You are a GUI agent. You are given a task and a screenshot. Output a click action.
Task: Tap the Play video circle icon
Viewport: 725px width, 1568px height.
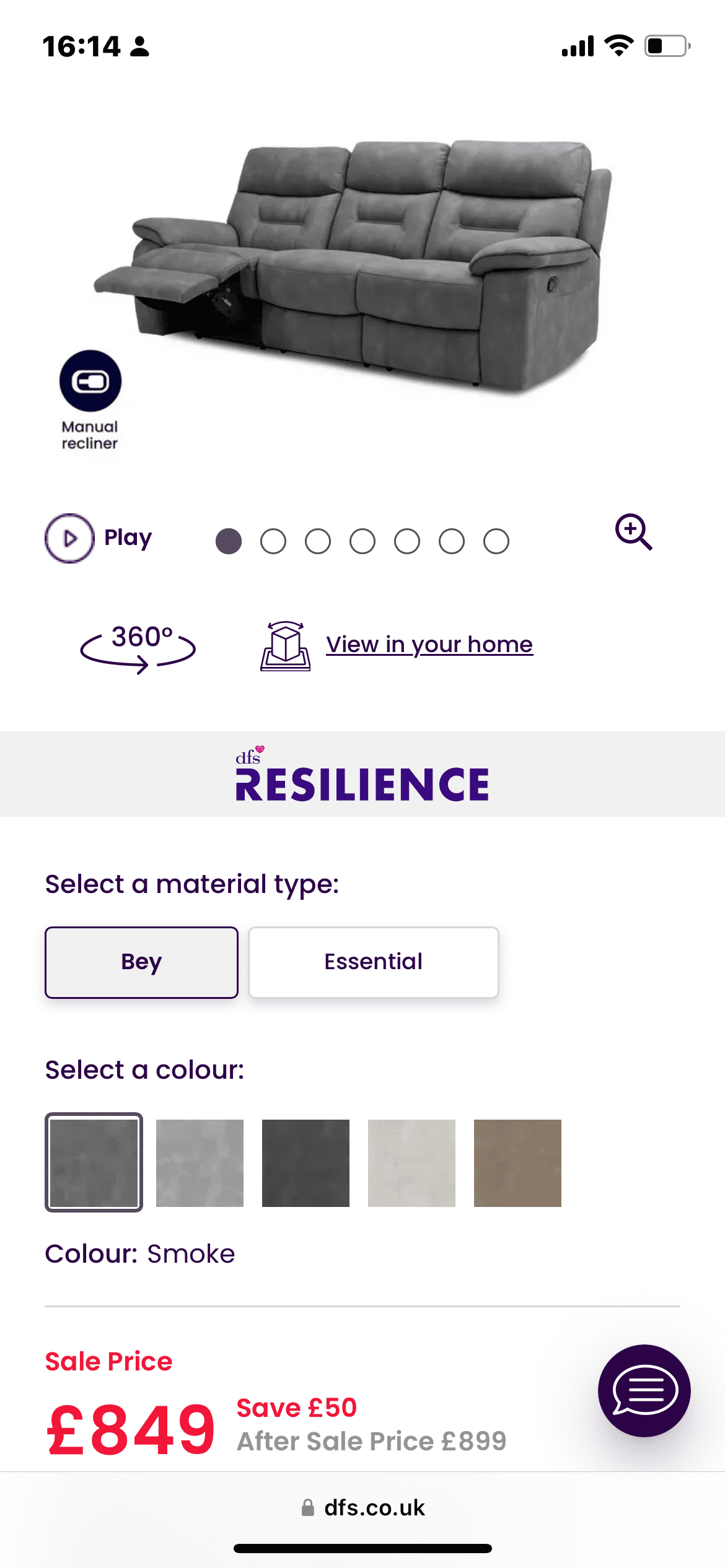click(x=69, y=538)
